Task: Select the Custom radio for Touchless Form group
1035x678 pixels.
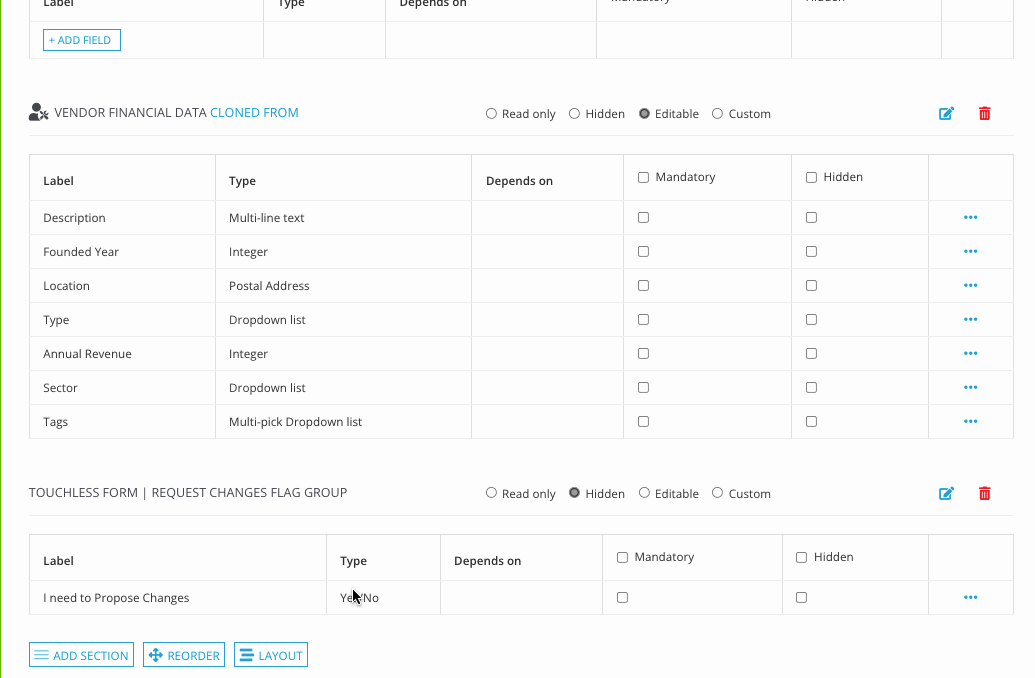Action: (717, 493)
